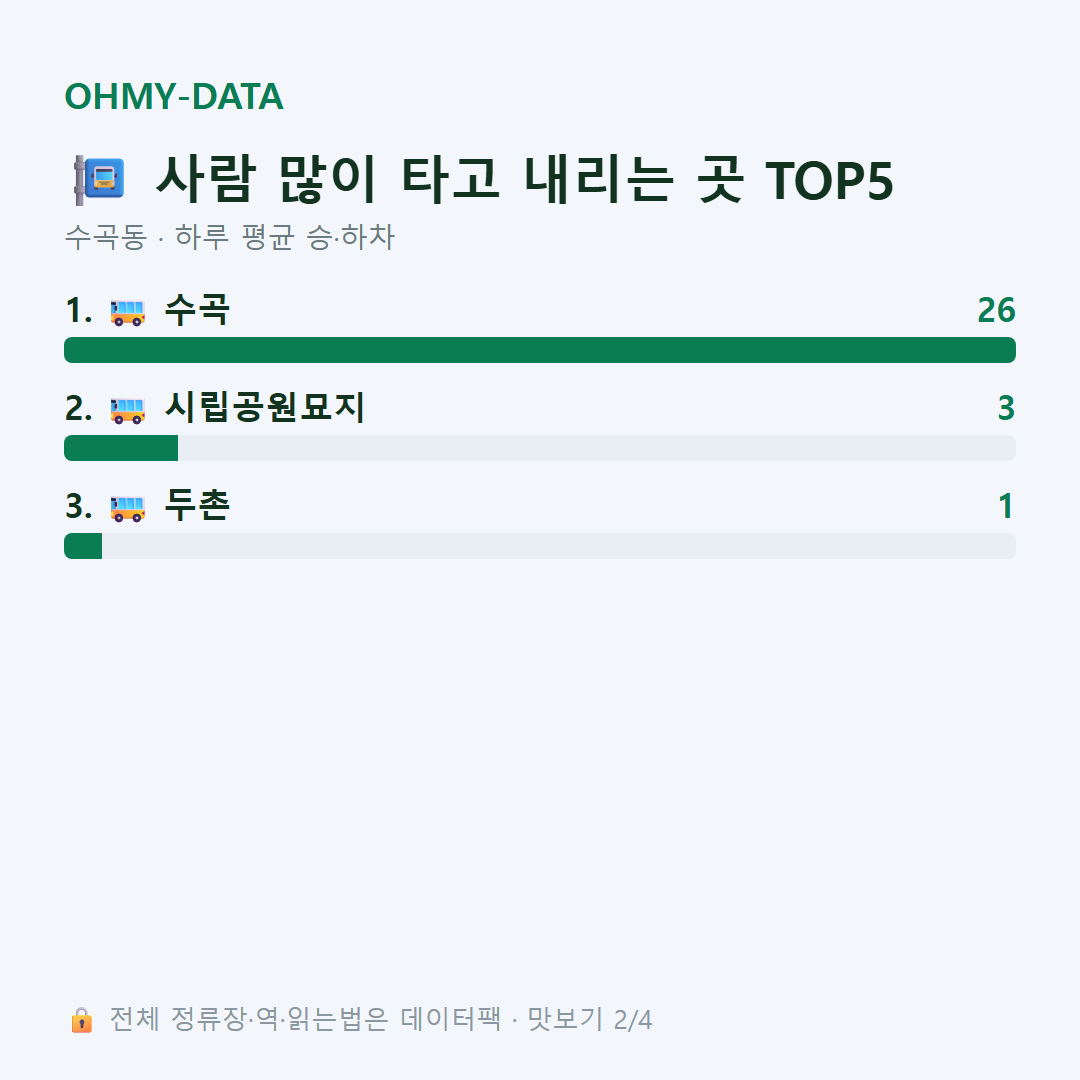Click the full green bar for 수곡

(x=540, y=350)
